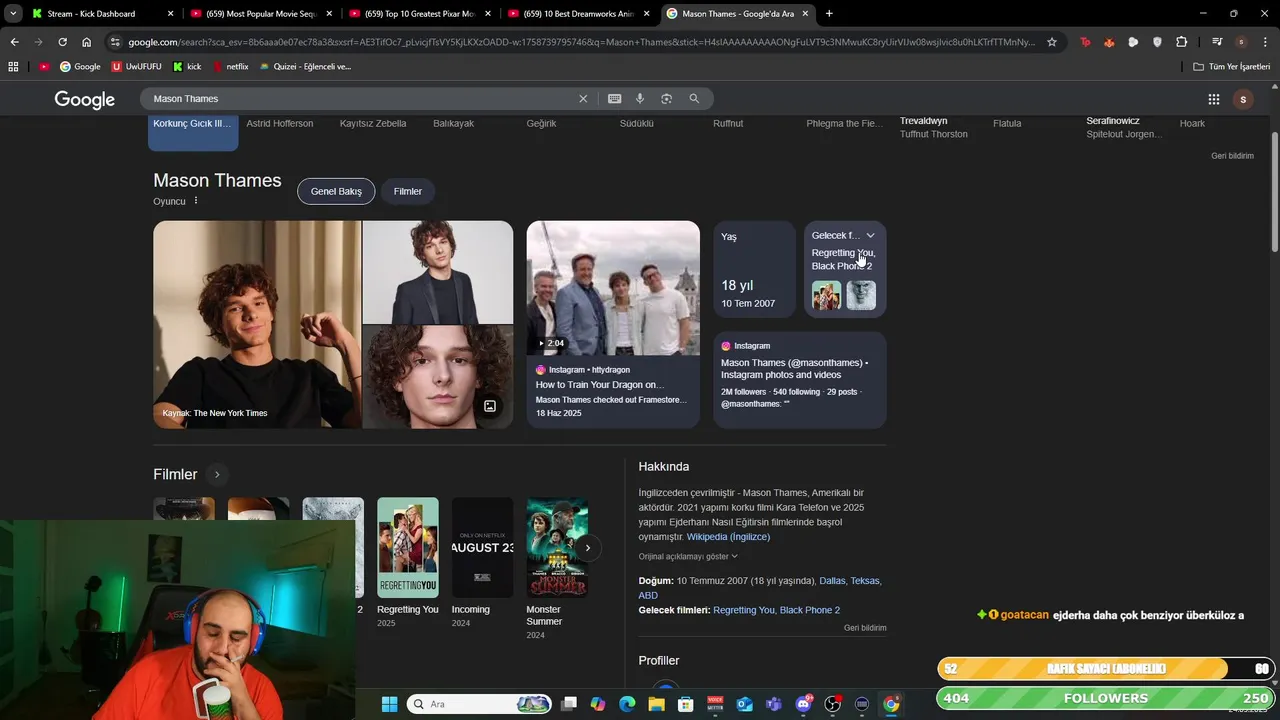Open Microsoft Store from the taskbar
1280x720 pixels.
(x=686, y=704)
